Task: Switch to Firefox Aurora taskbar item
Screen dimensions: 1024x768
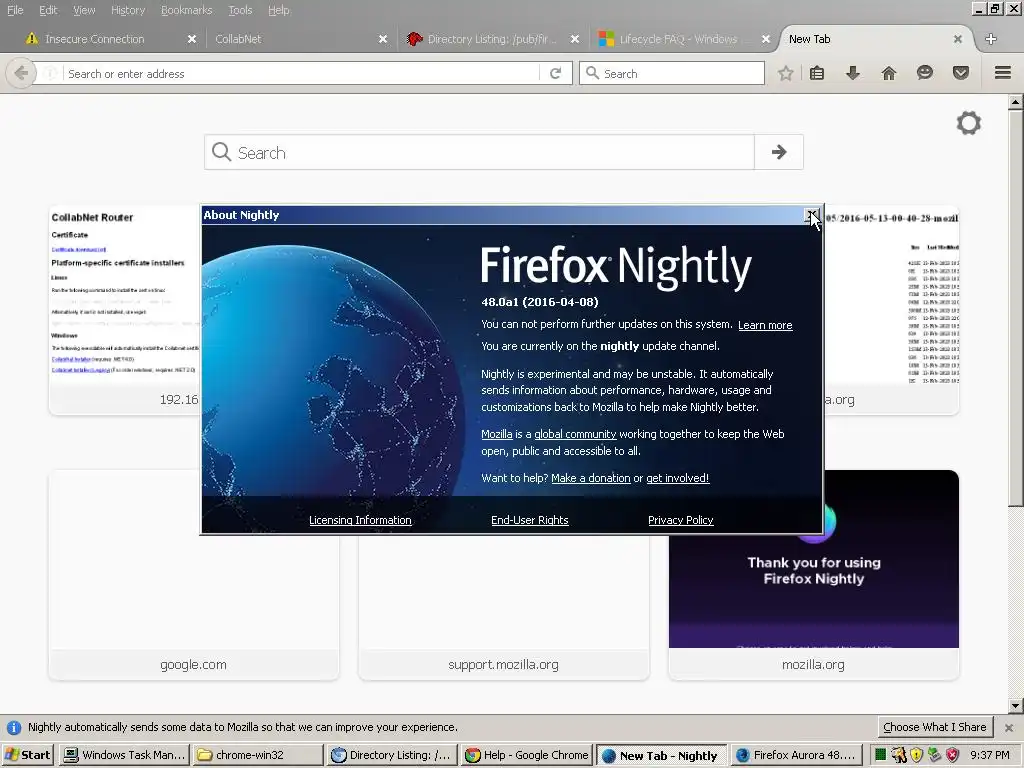Action: [x=796, y=755]
